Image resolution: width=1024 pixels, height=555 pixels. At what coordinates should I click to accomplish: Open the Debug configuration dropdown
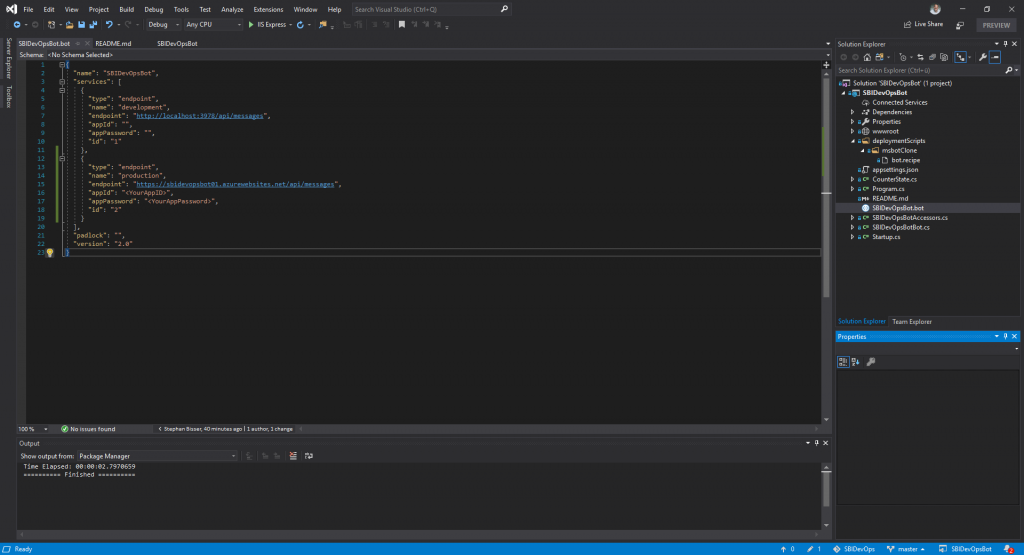163,25
